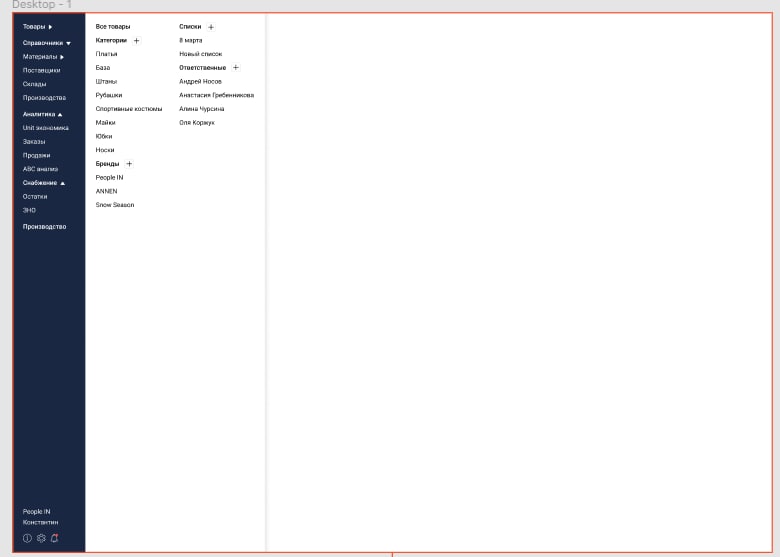
Task: Open the 8 марта list
Action: point(191,40)
